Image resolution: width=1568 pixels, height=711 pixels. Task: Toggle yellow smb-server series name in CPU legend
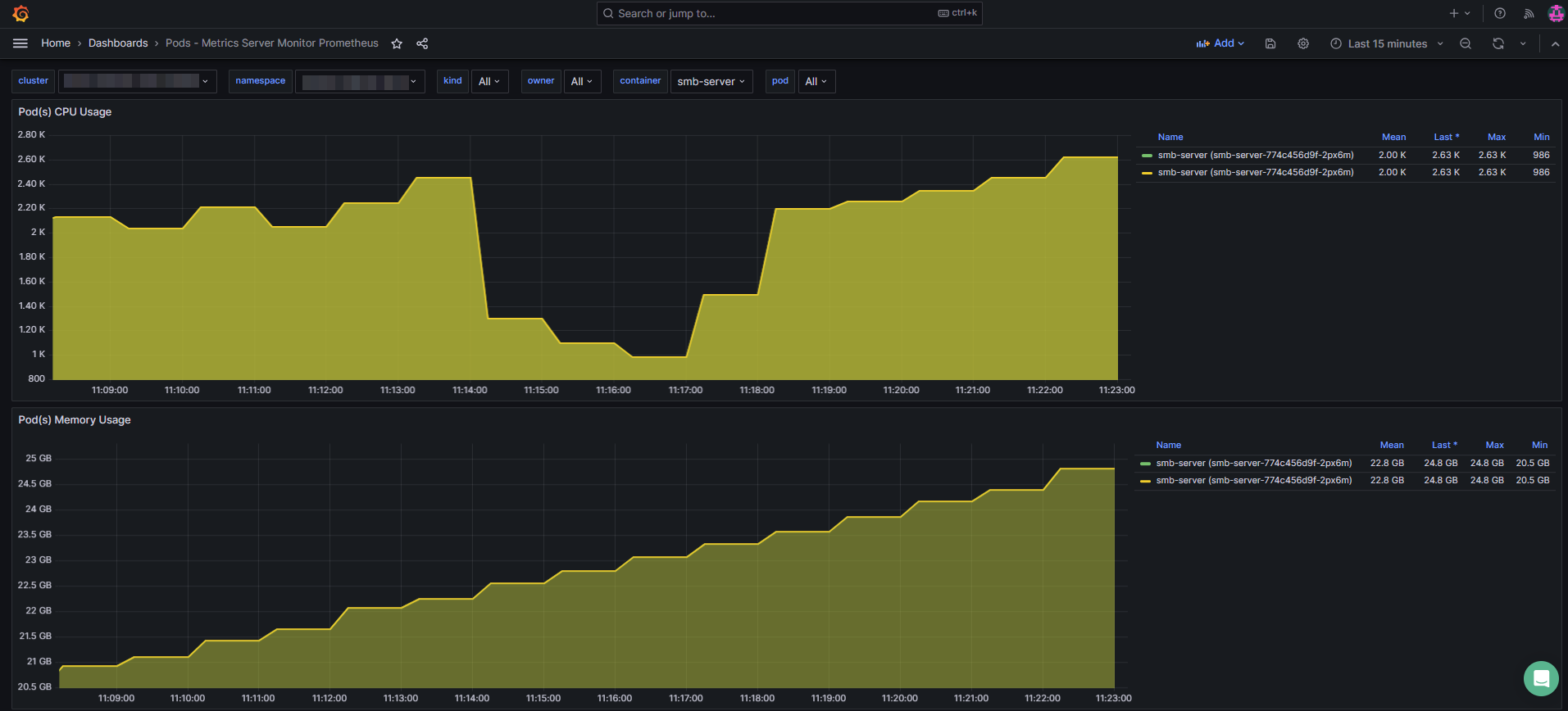(x=1256, y=172)
